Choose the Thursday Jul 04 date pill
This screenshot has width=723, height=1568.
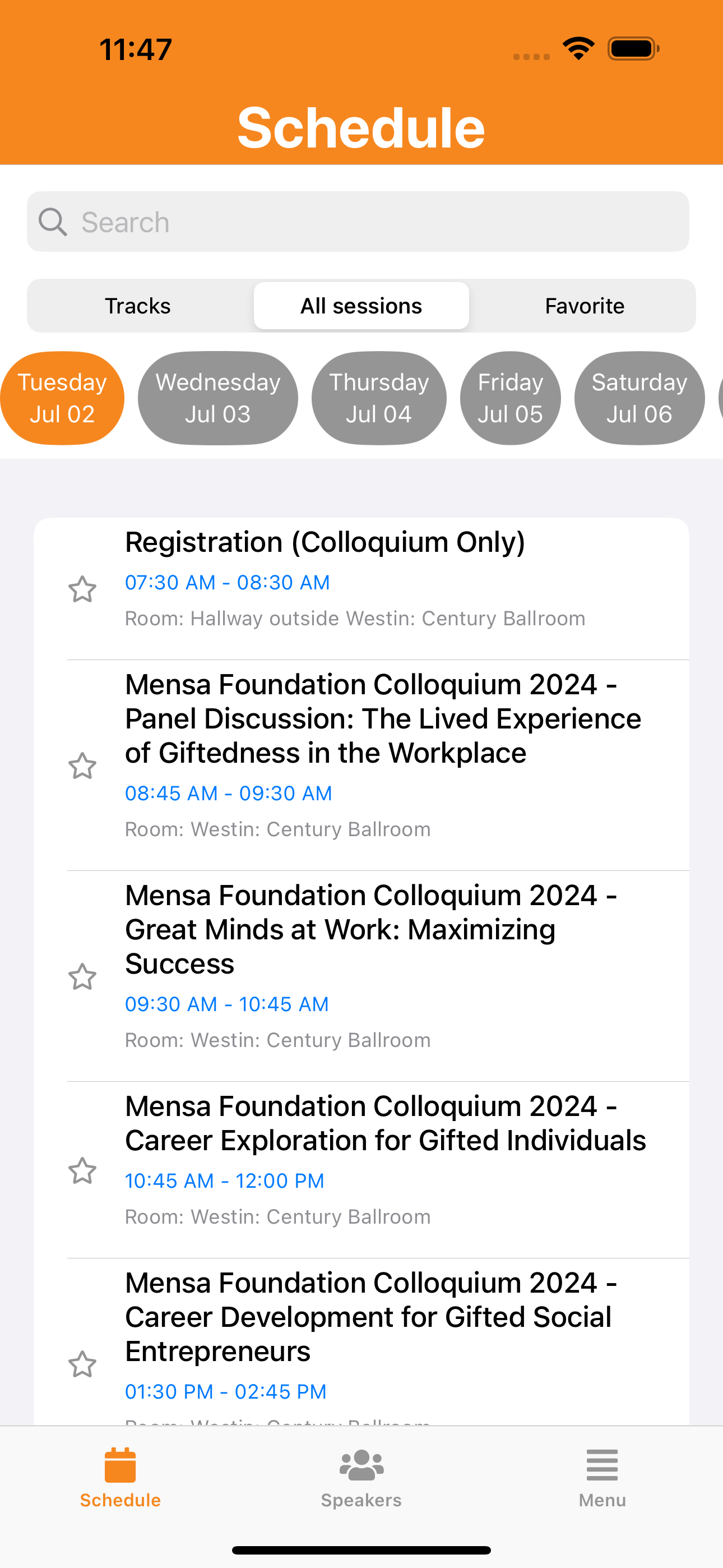(x=378, y=398)
